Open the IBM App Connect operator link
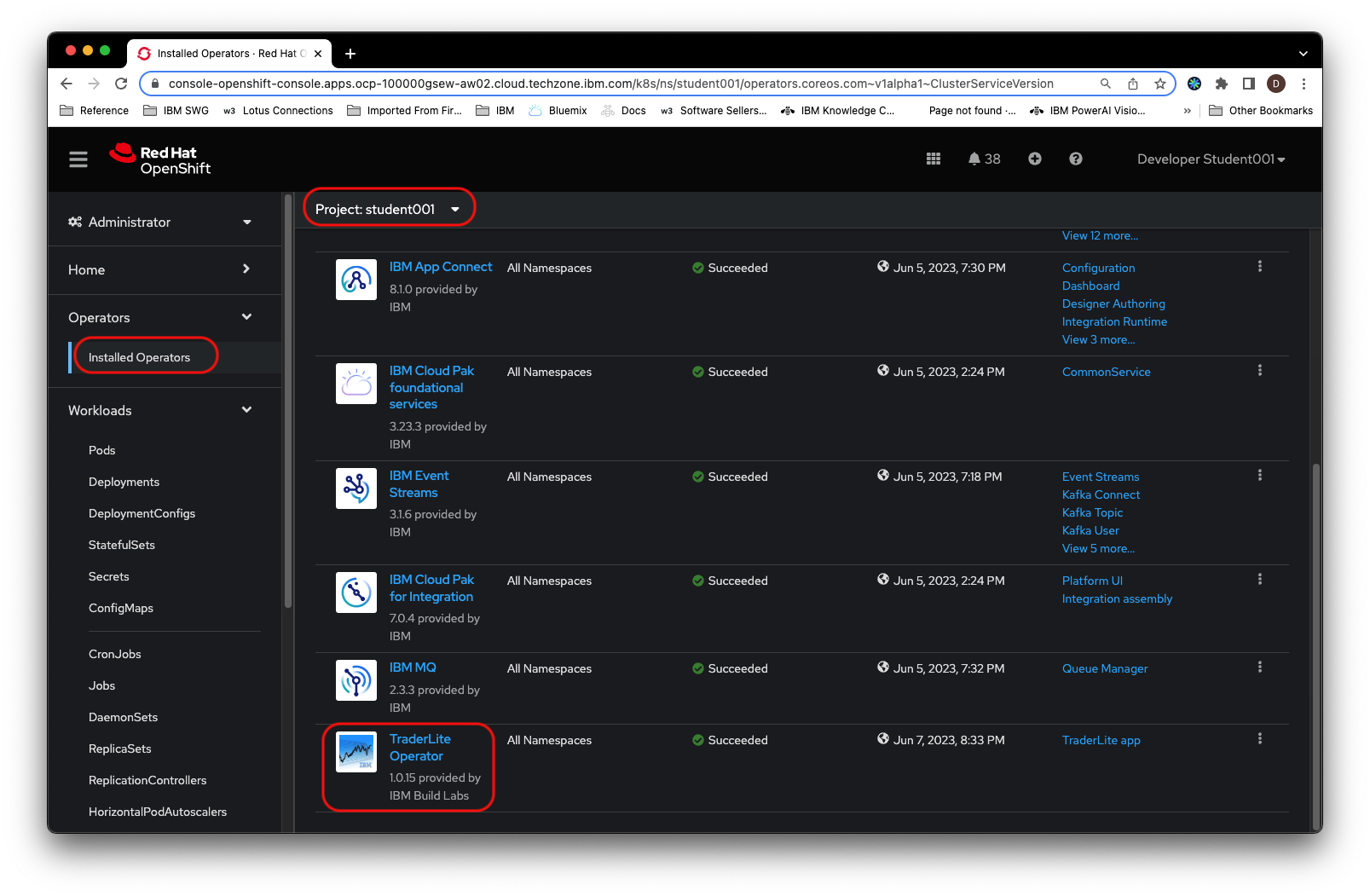Viewport: 1370px width, 896px height. [x=441, y=267]
